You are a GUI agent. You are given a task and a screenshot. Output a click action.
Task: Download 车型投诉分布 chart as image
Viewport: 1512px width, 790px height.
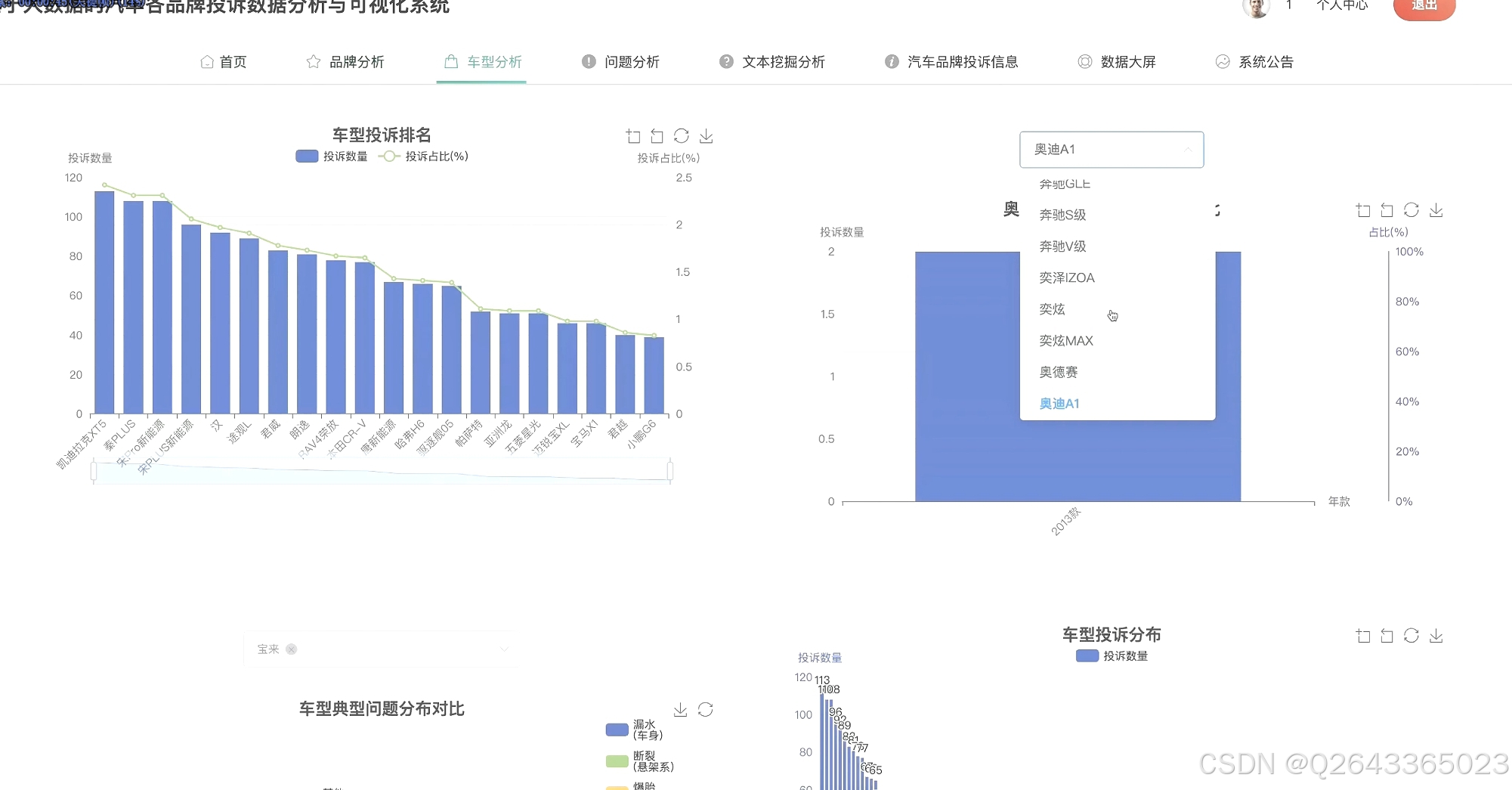(1436, 636)
